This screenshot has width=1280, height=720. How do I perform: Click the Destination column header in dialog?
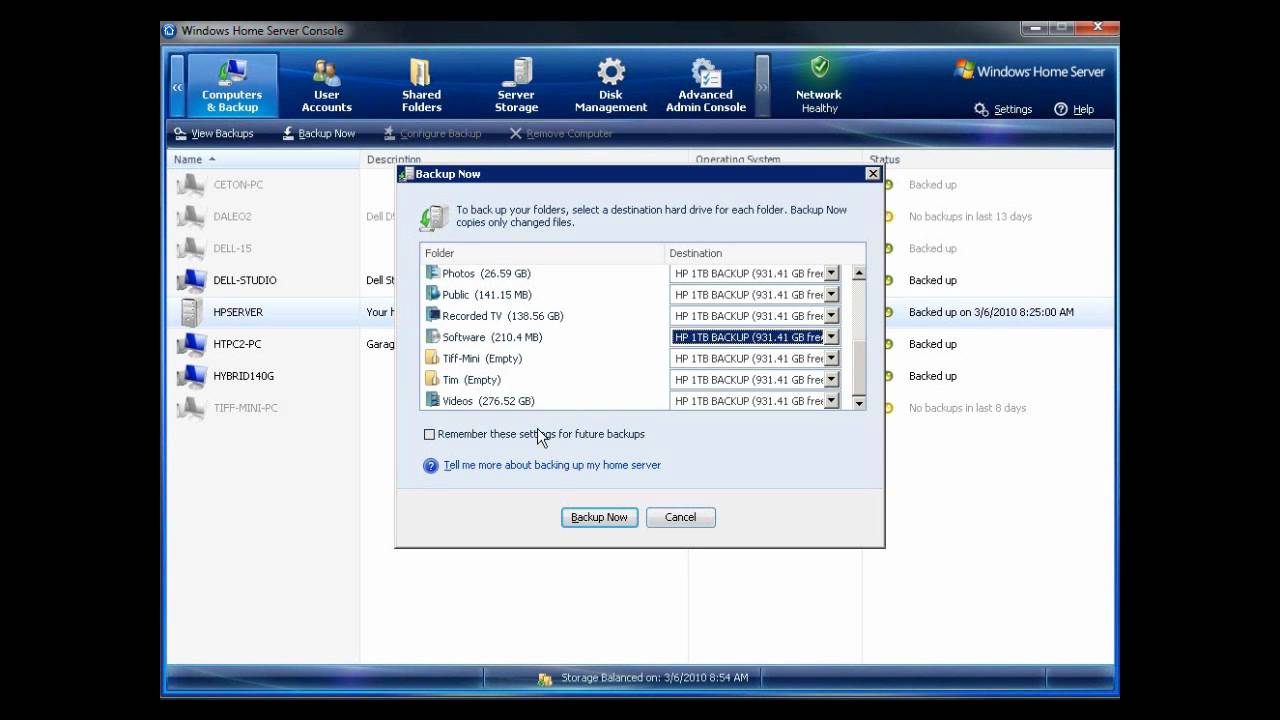pyautogui.click(x=765, y=253)
